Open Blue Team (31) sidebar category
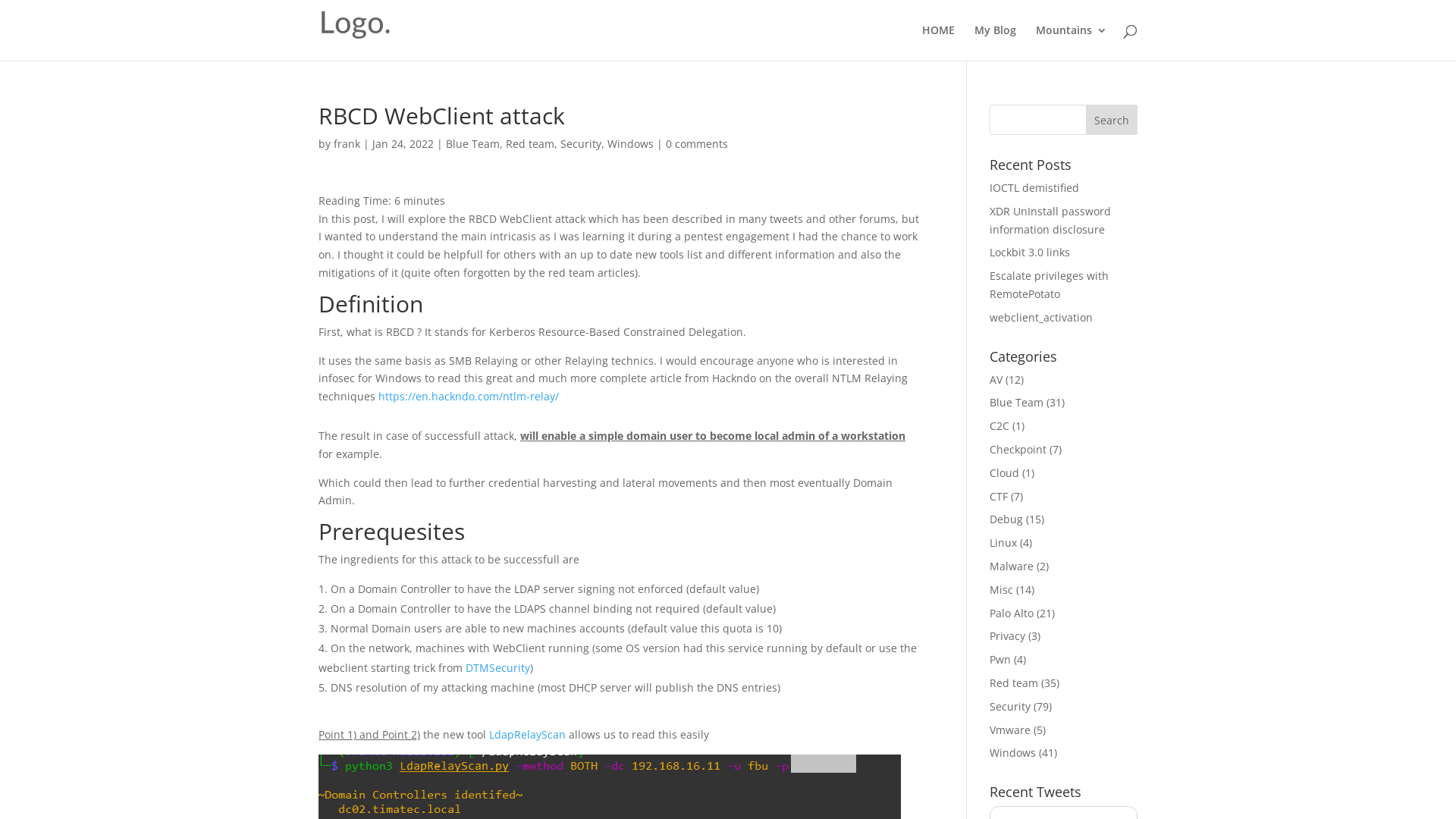Viewport: 1456px width, 819px height. pyautogui.click(x=1016, y=403)
